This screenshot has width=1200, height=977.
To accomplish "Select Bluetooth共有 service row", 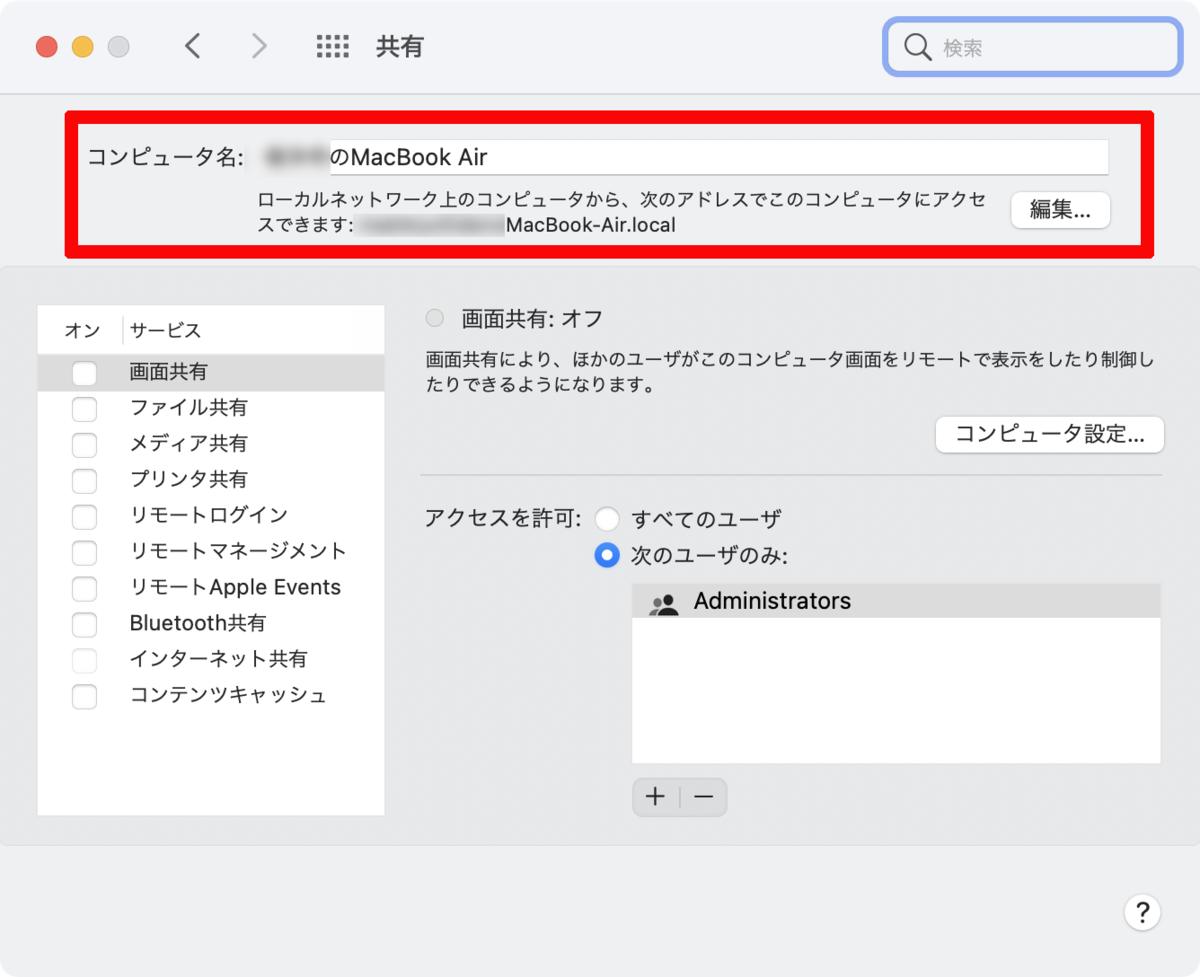I will click(x=211, y=624).
